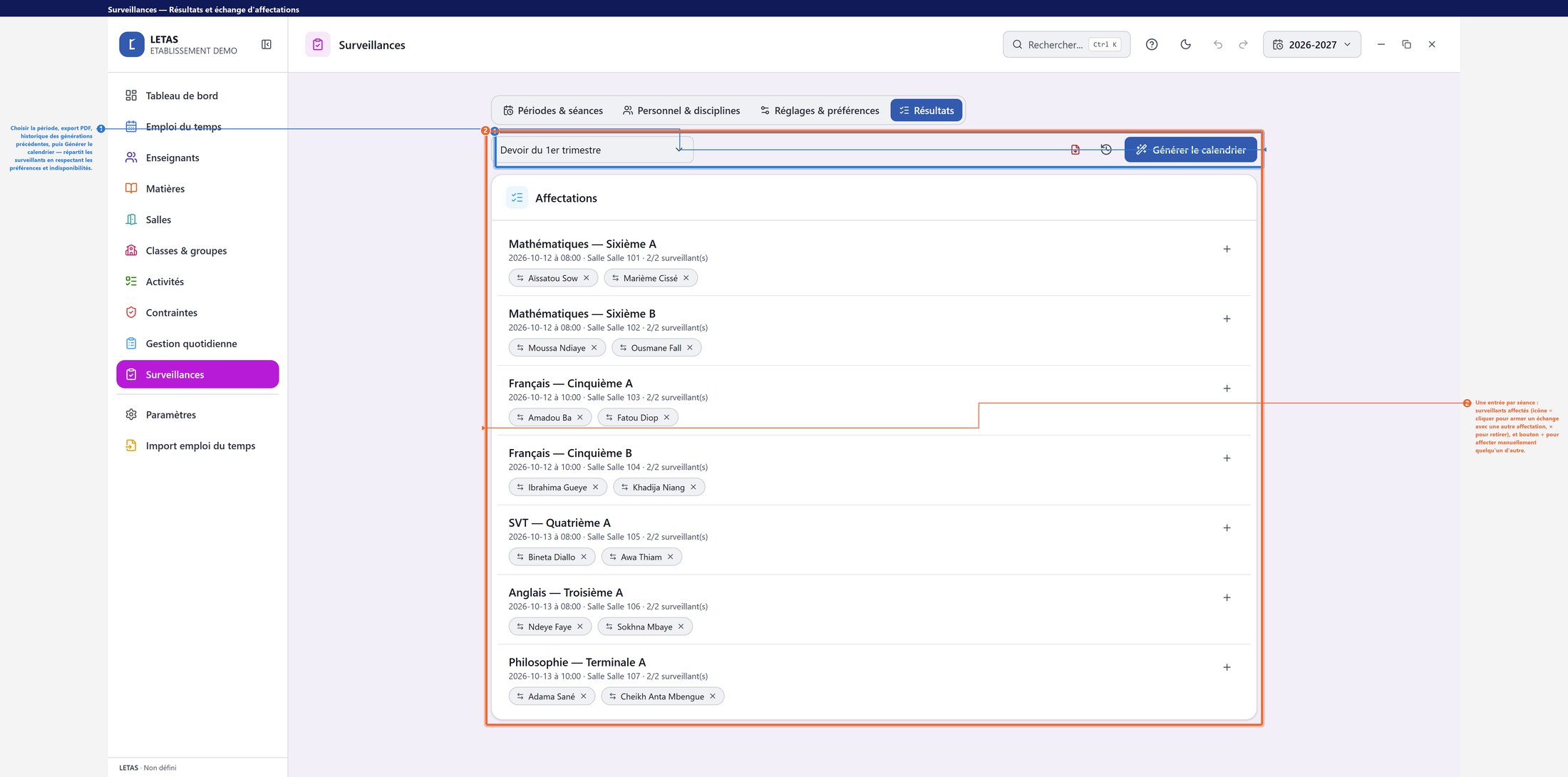The width and height of the screenshot is (1568, 777).
Task: Switch to Personnel & disciplines tab
Action: pyautogui.click(x=681, y=110)
